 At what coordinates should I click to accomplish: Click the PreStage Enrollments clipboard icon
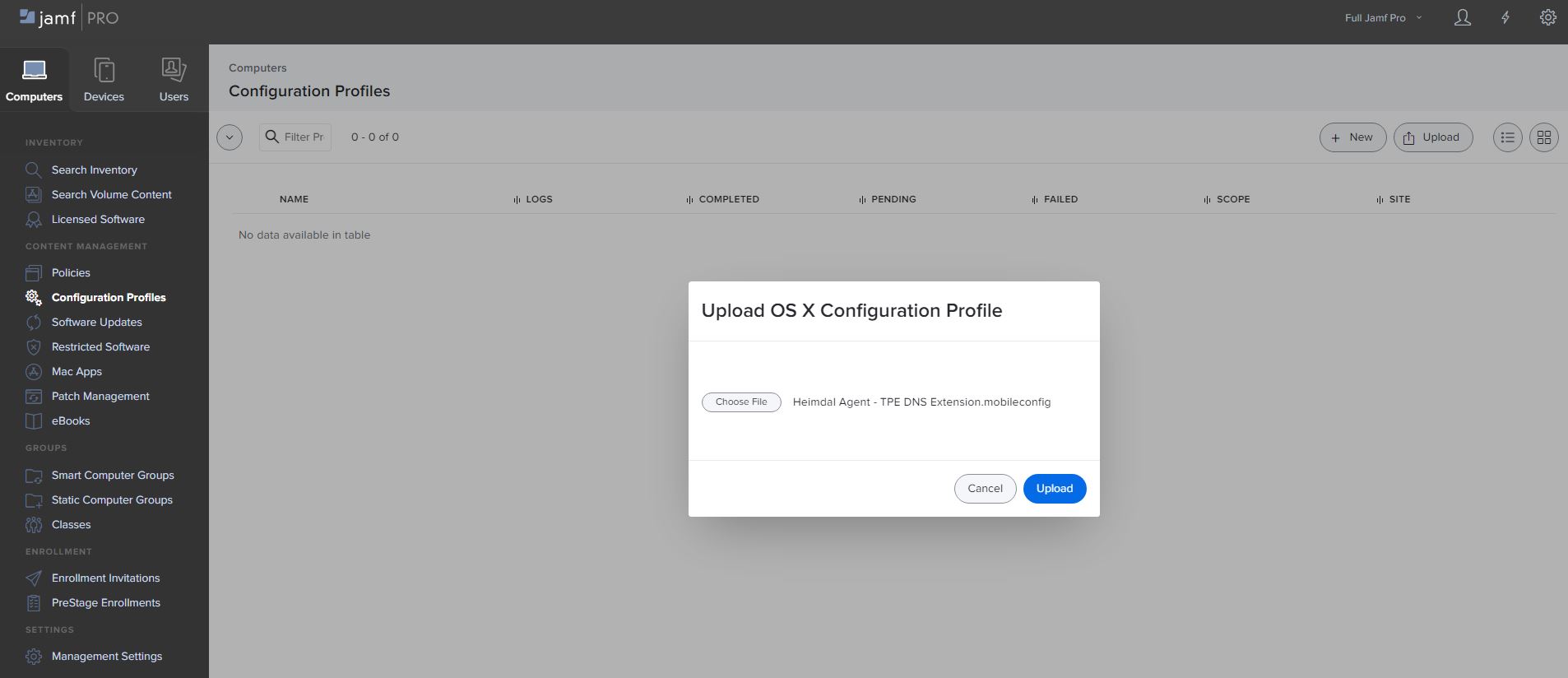(x=34, y=602)
